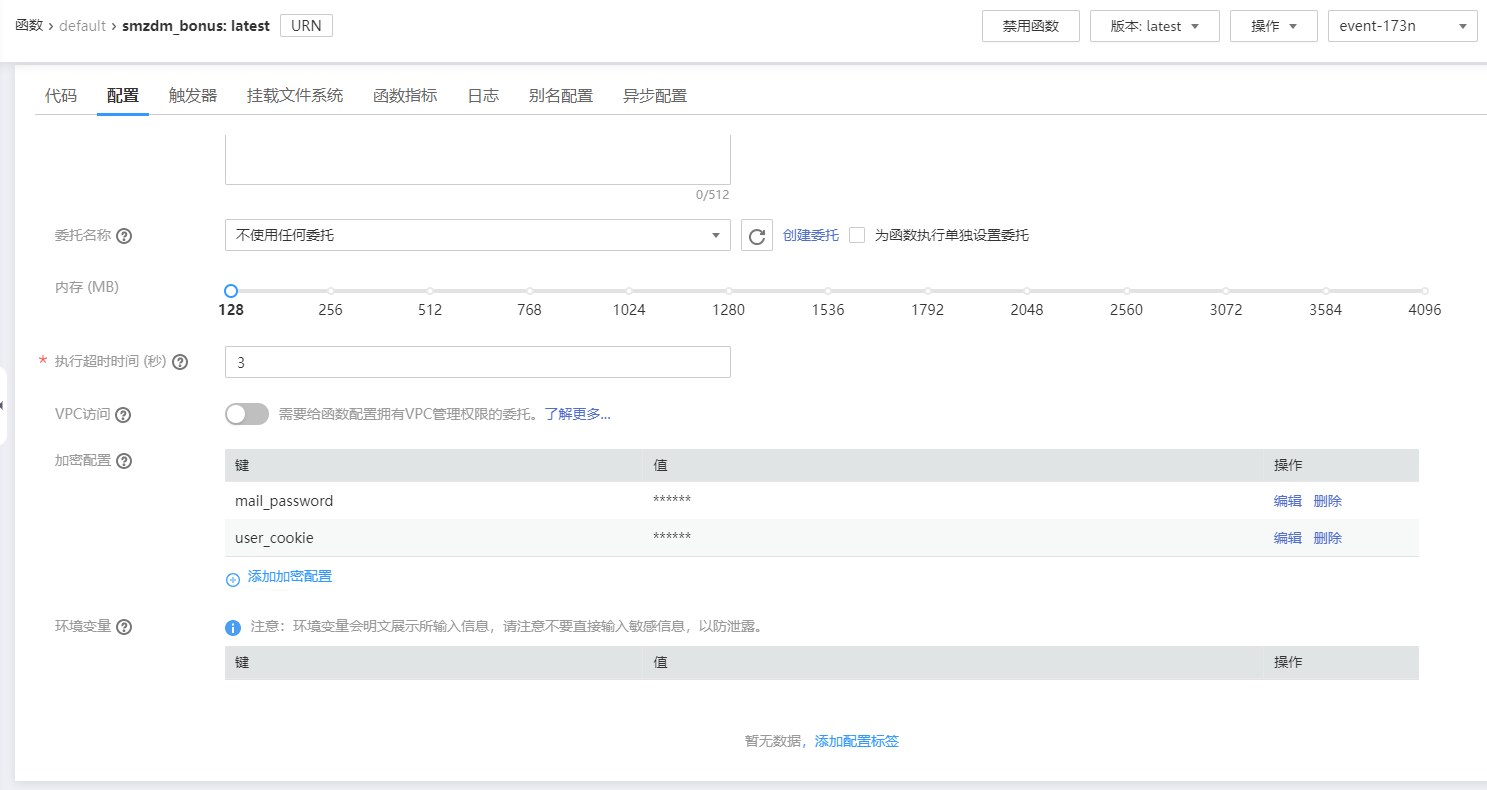
Task: Enable the VPC访问 switch
Action: click(247, 414)
